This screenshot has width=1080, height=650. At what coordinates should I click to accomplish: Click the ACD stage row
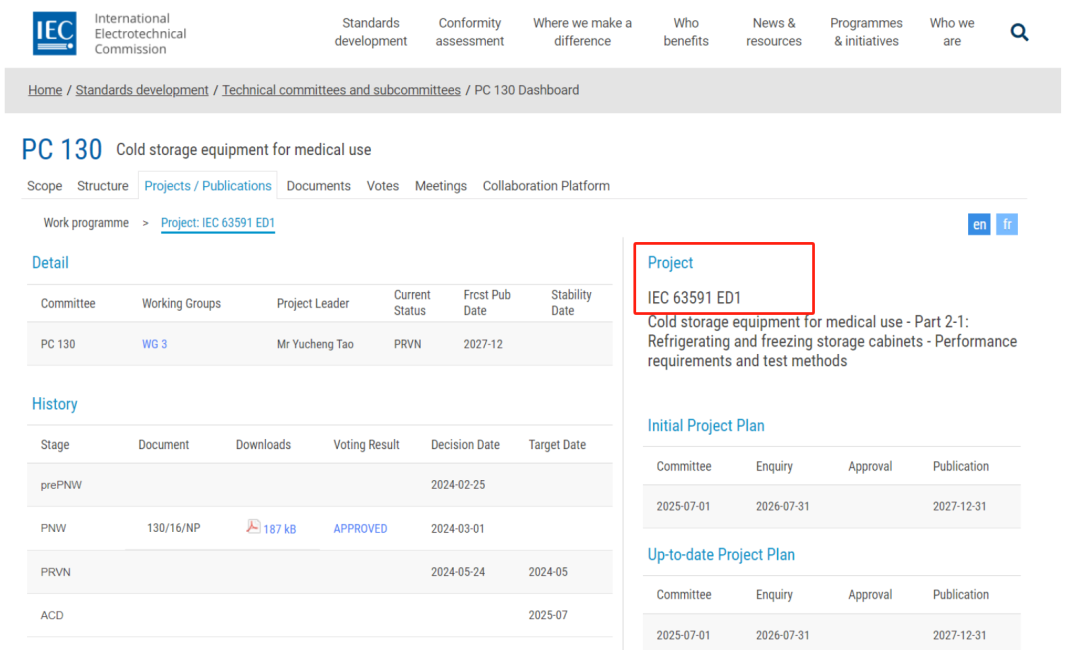320,616
